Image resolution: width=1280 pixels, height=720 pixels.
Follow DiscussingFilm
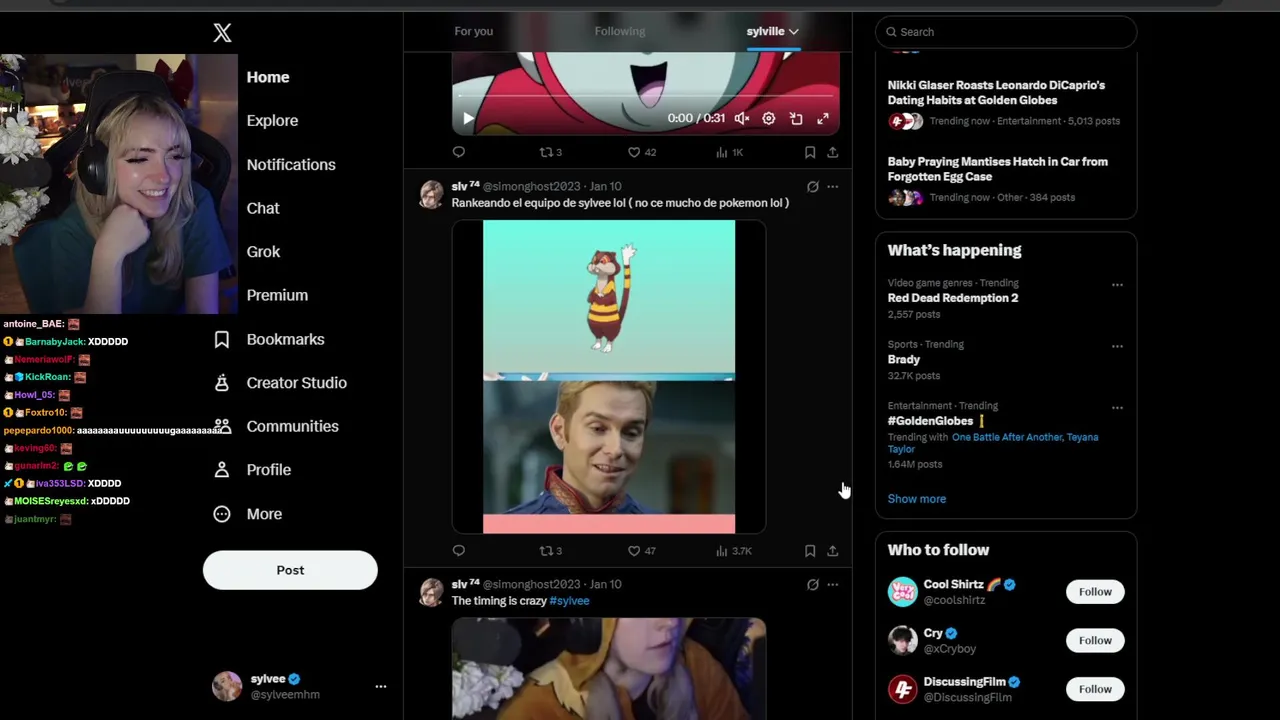click(1095, 689)
